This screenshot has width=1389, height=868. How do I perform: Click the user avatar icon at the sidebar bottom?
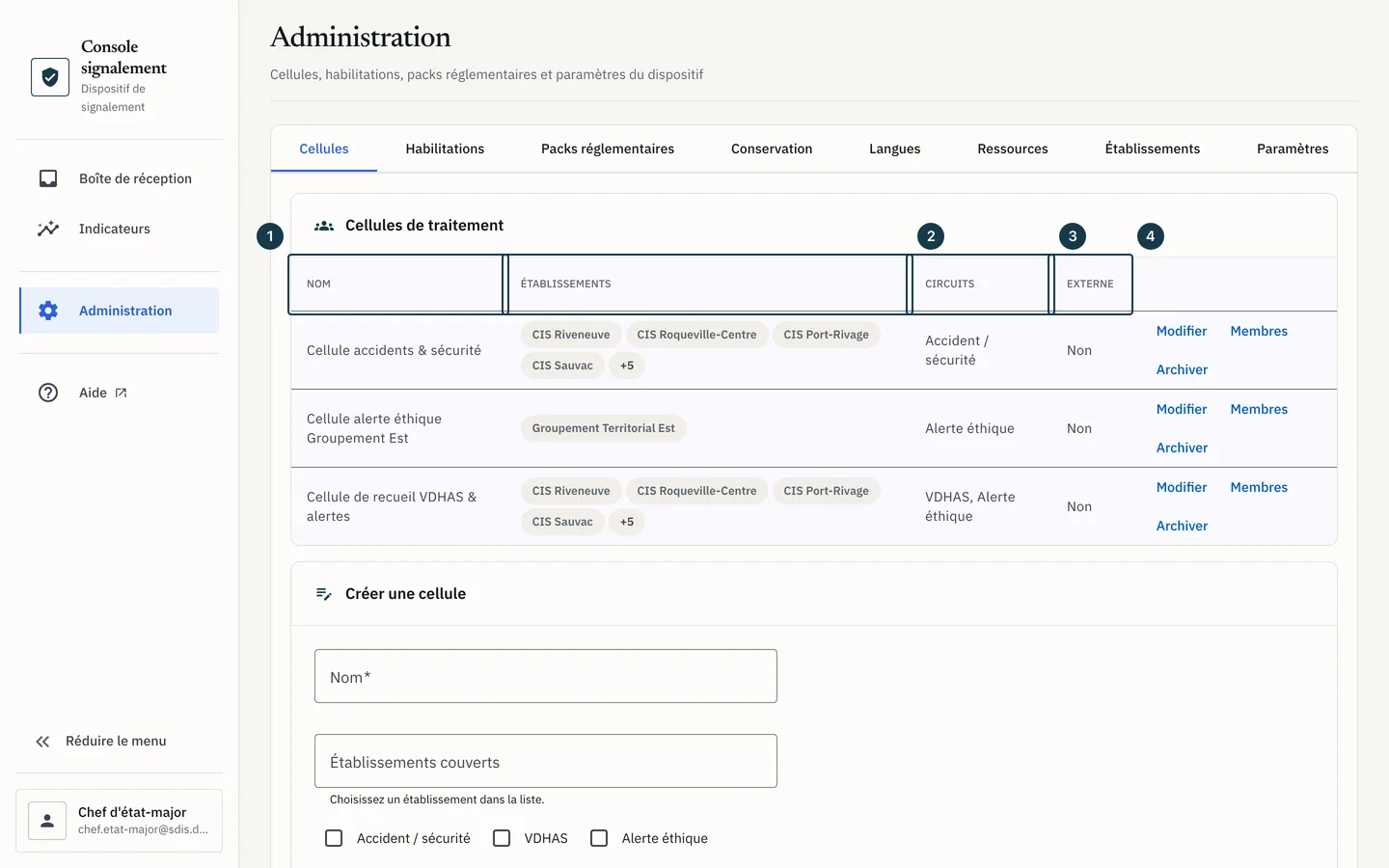[47, 821]
